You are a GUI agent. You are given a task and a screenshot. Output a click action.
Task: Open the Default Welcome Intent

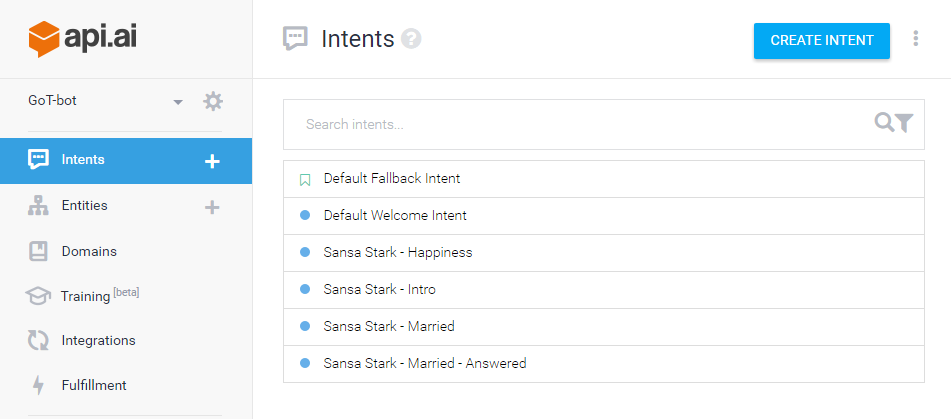coord(395,216)
